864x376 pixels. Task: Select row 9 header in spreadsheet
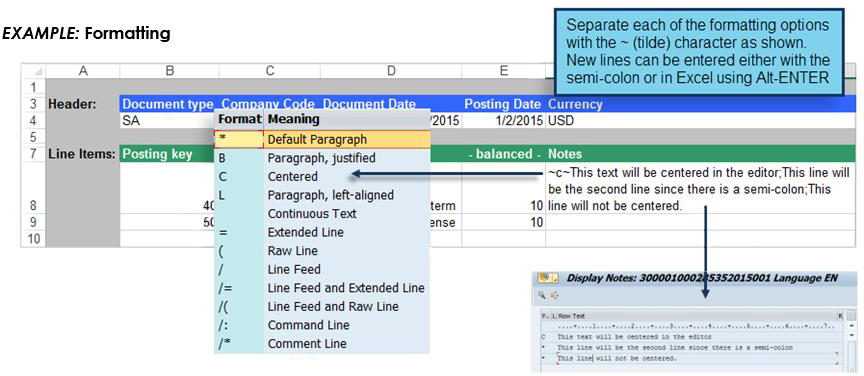tap(34, 223)
